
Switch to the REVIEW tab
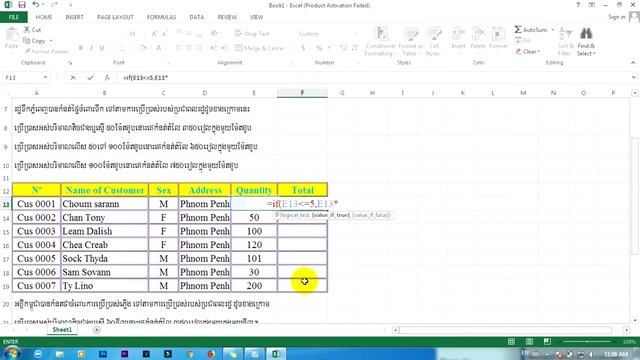pyautogui.click(x=227, y=17)
